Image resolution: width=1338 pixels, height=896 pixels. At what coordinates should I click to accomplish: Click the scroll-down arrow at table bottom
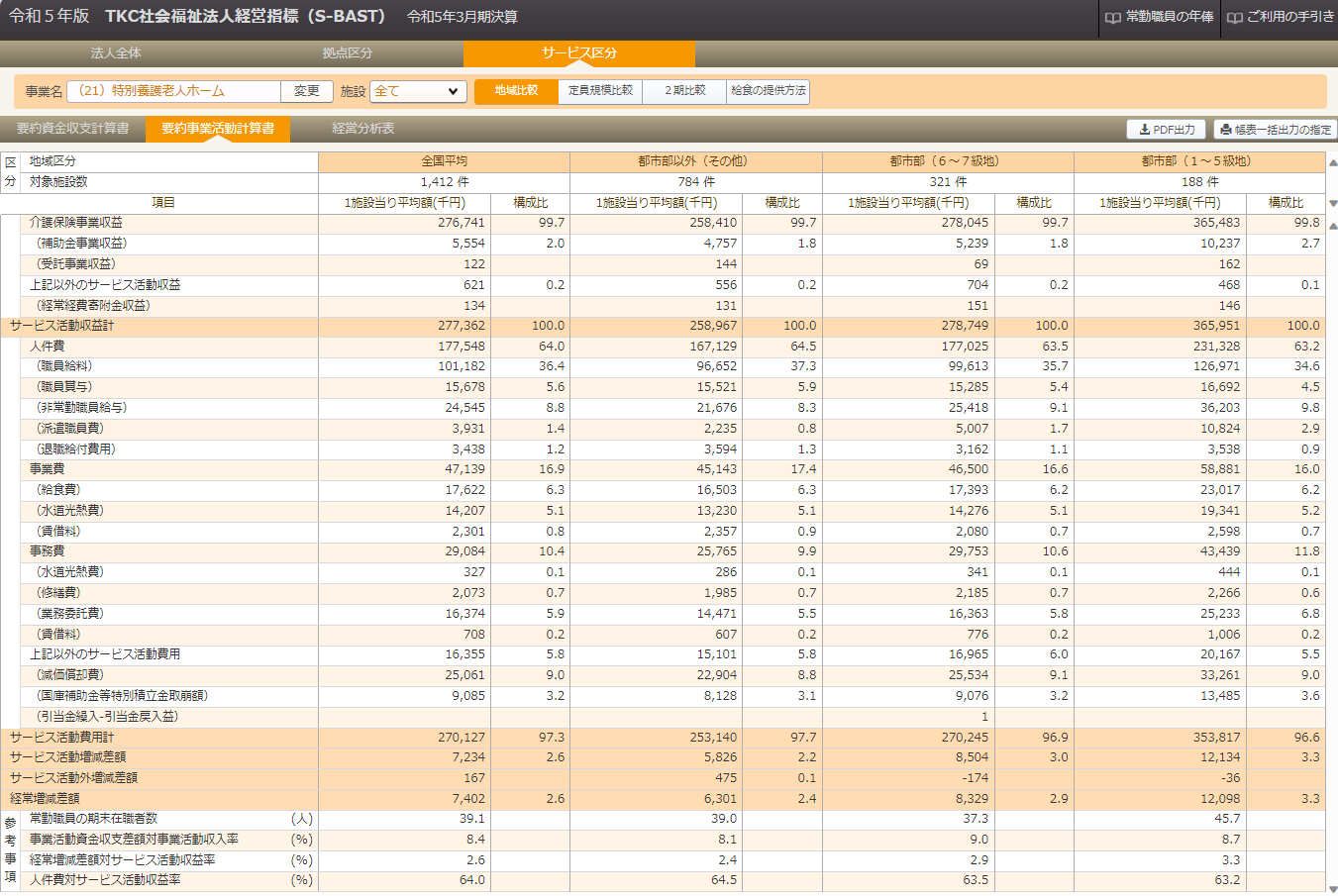(x=1332, y=888)
